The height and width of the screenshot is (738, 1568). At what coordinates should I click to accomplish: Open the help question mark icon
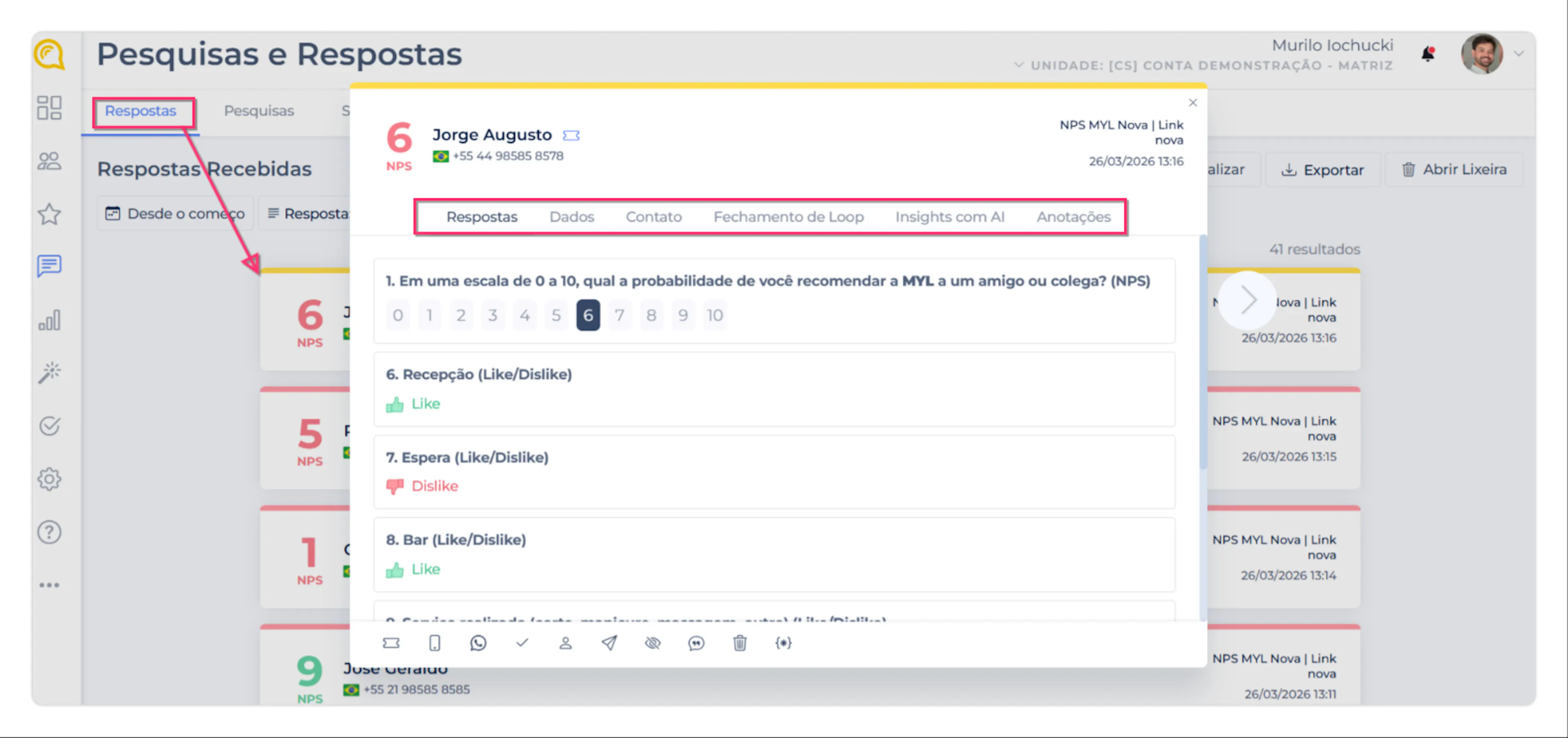49,532
